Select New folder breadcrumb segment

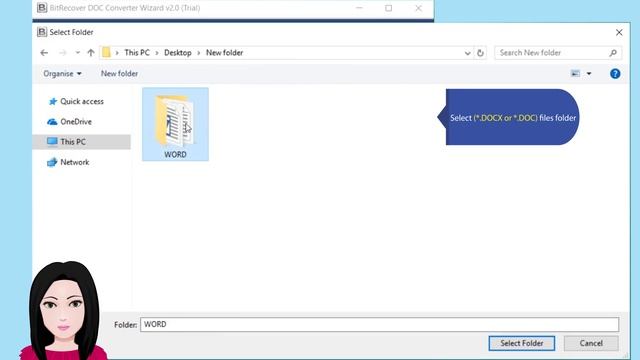pyautogui.click(x=224, y=53)
